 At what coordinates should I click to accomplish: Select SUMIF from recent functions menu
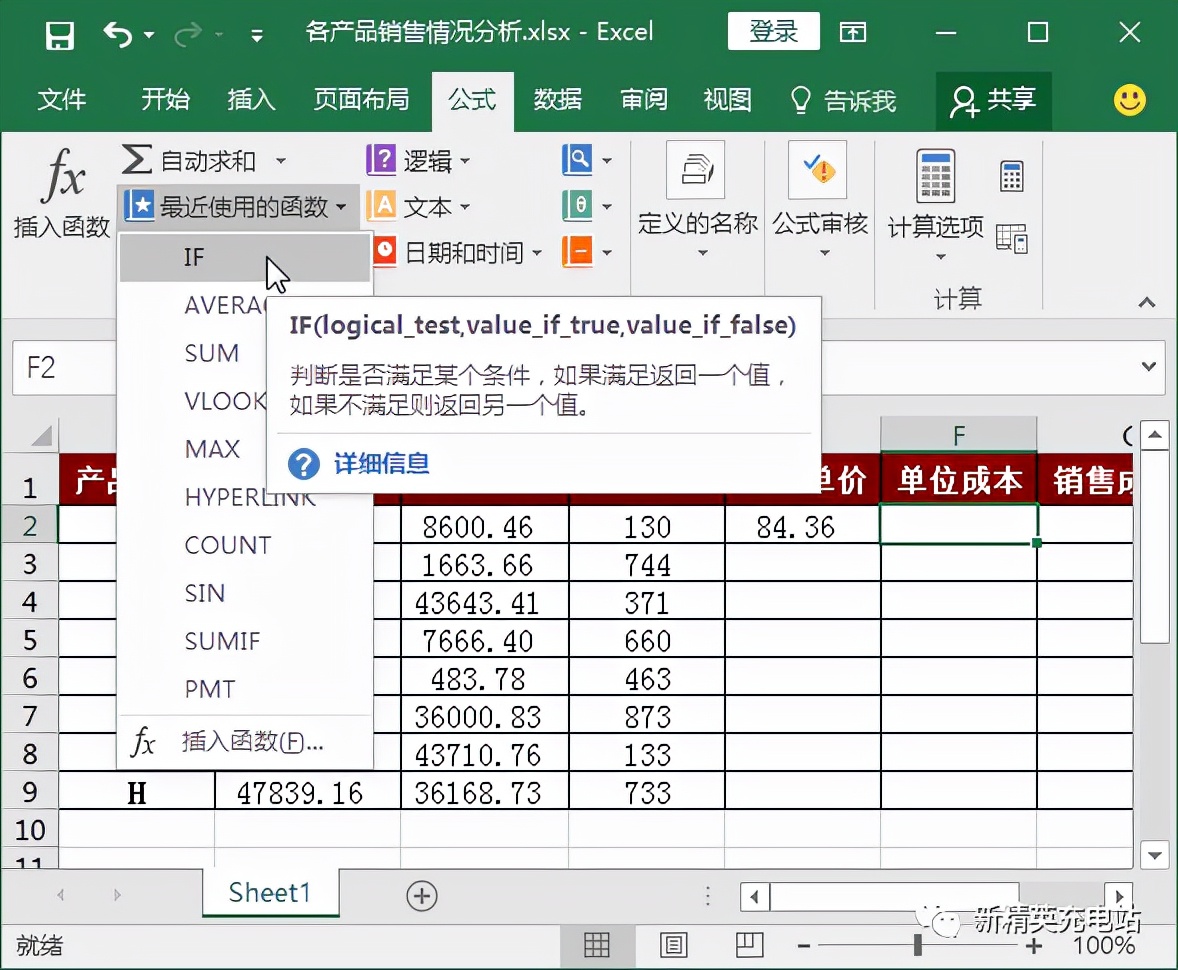coord(223,642)
